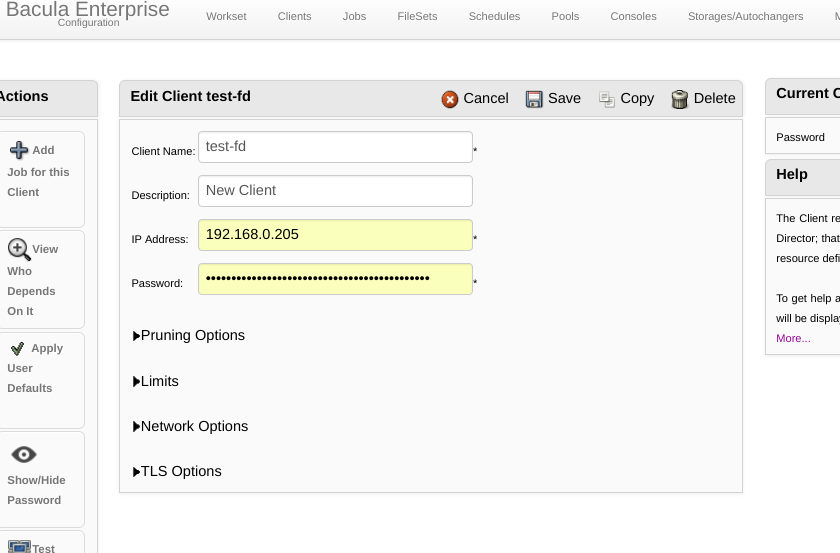840x553 pixels.
Task: Open the Clients menu
Action: 294,17
